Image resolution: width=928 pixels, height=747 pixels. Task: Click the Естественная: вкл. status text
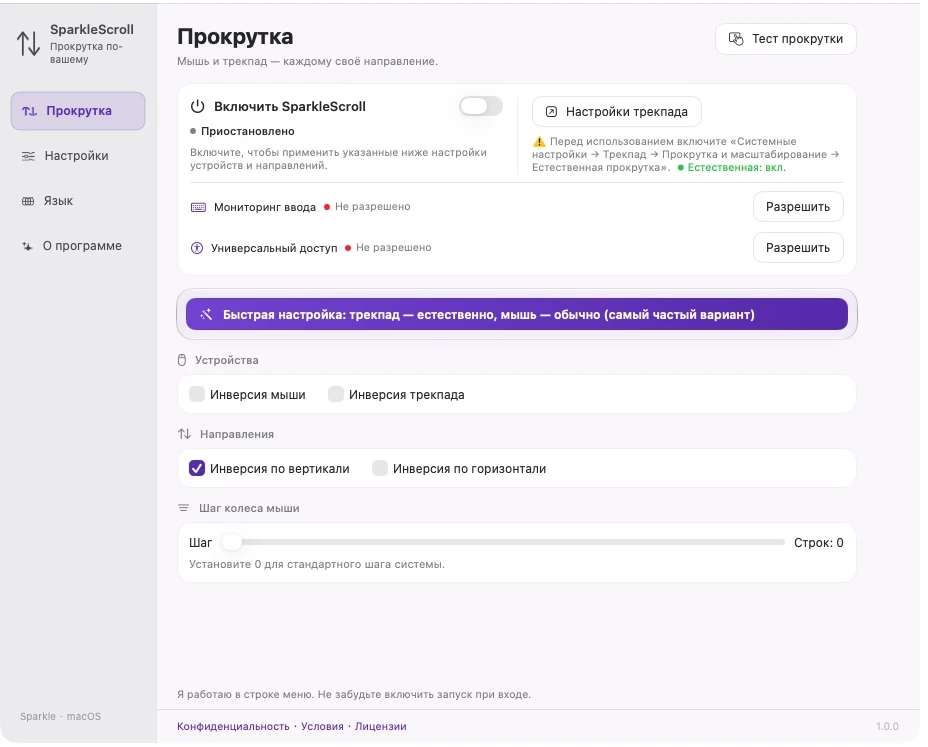point(736,168)
